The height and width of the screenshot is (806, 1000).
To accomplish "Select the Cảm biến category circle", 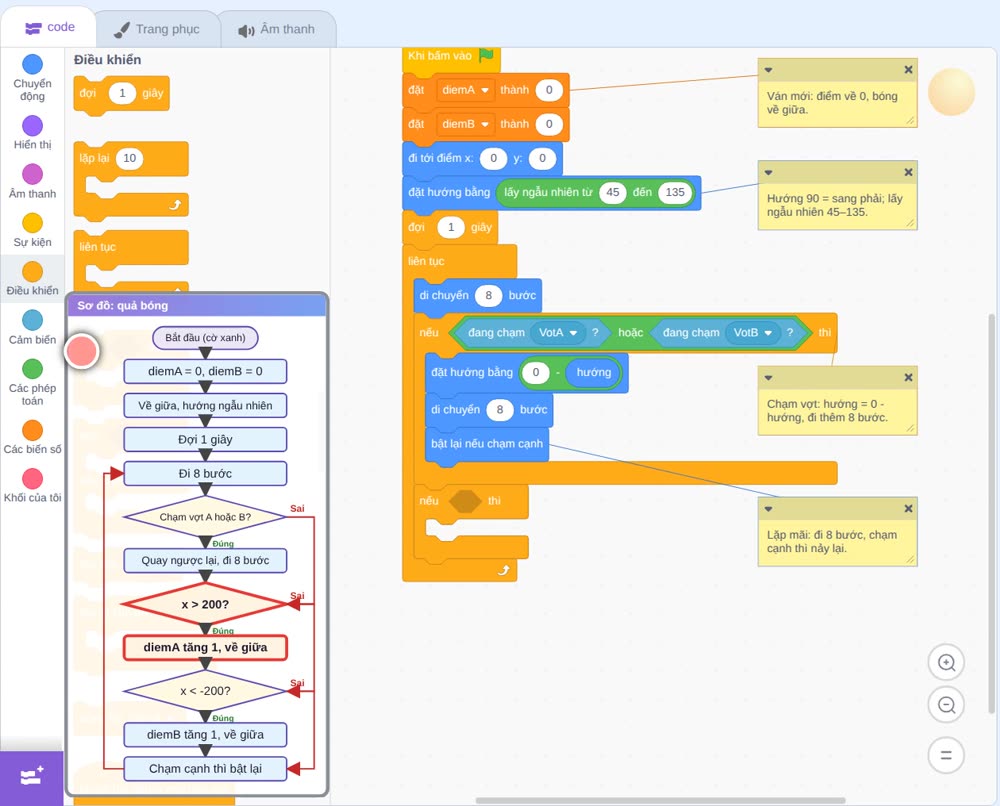I will (x=33, y=320).
